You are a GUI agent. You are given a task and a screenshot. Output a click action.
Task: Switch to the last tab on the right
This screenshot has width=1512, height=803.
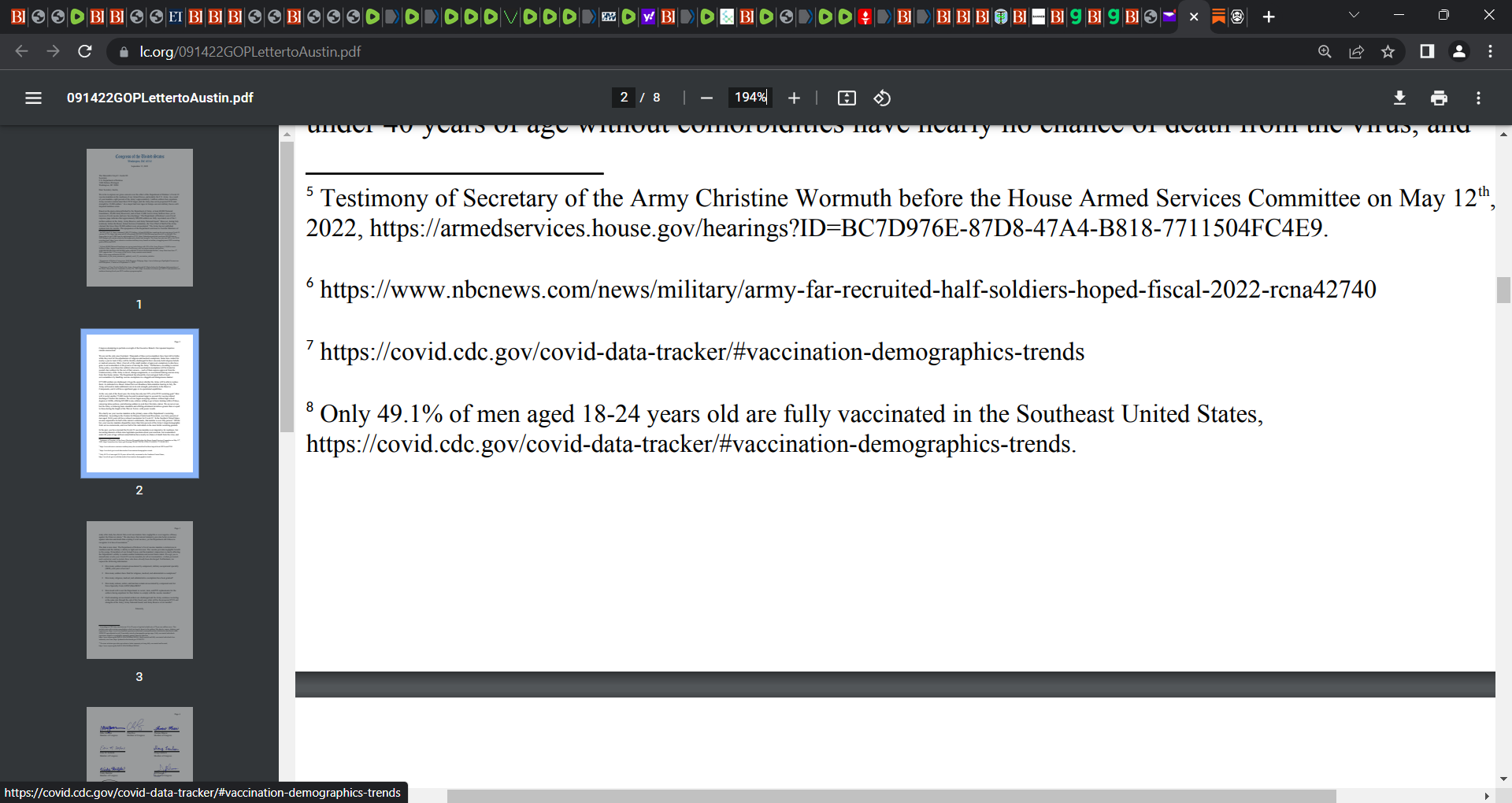pyautogui.click(x=1237, y=17)
